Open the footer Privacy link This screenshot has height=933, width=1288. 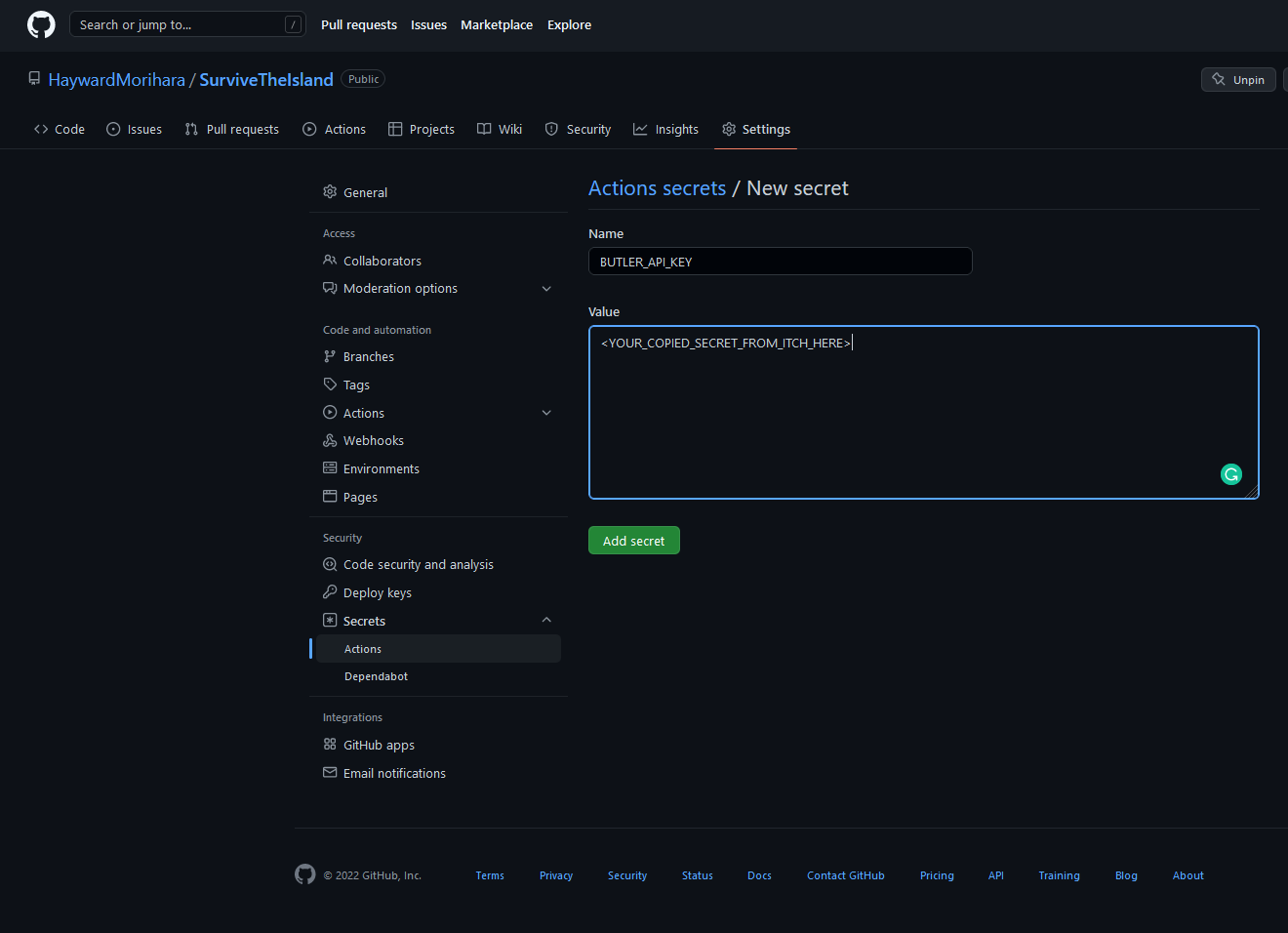tap(556, 875)
